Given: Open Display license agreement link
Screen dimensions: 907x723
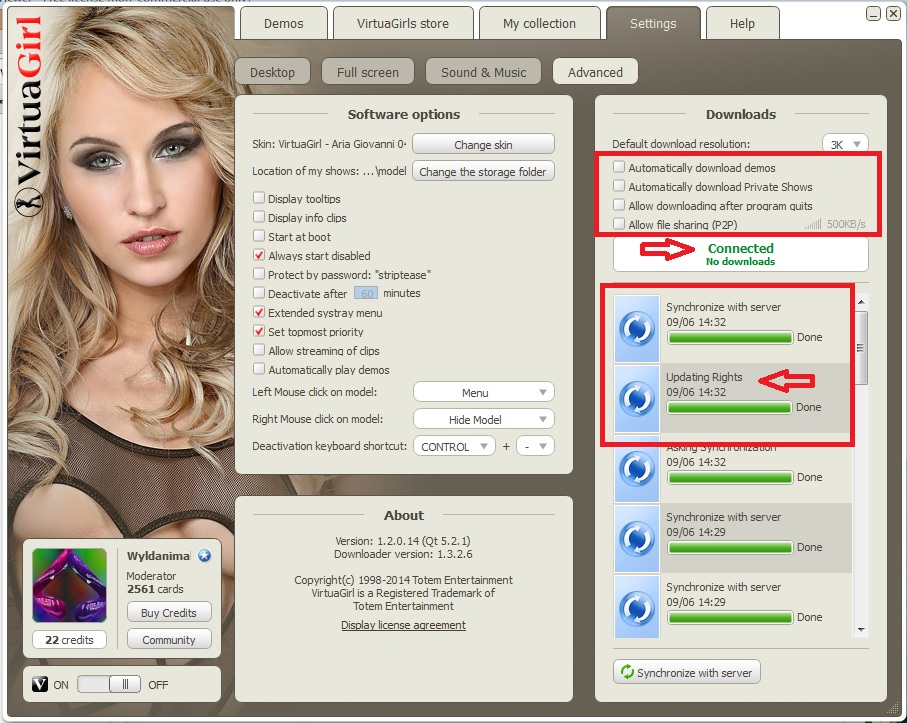Looking at the screenshot, I should [x=403, y=625].
